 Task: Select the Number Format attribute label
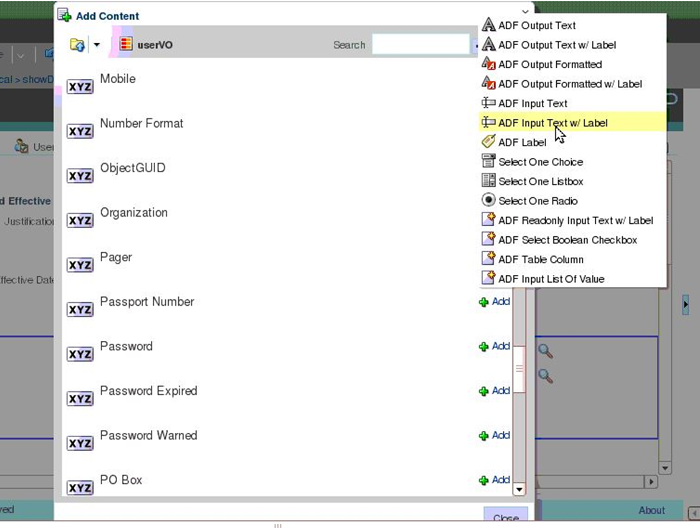click(x=142, y=123)
